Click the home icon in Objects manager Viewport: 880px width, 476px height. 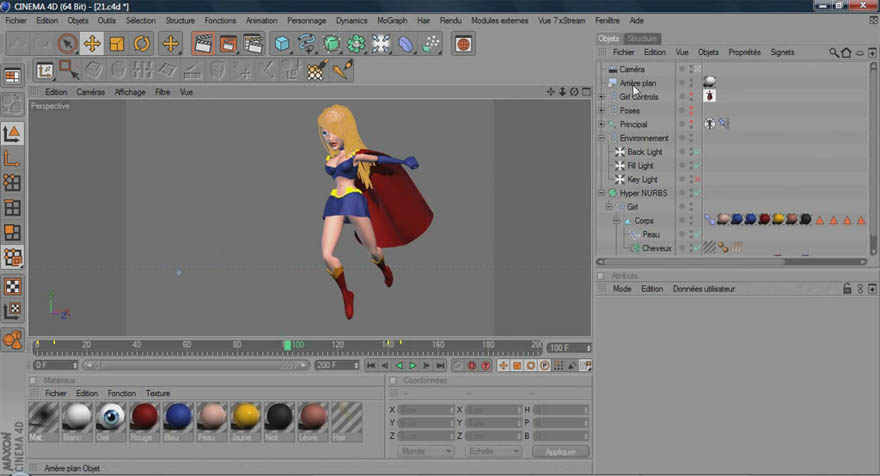coord(846,52)
